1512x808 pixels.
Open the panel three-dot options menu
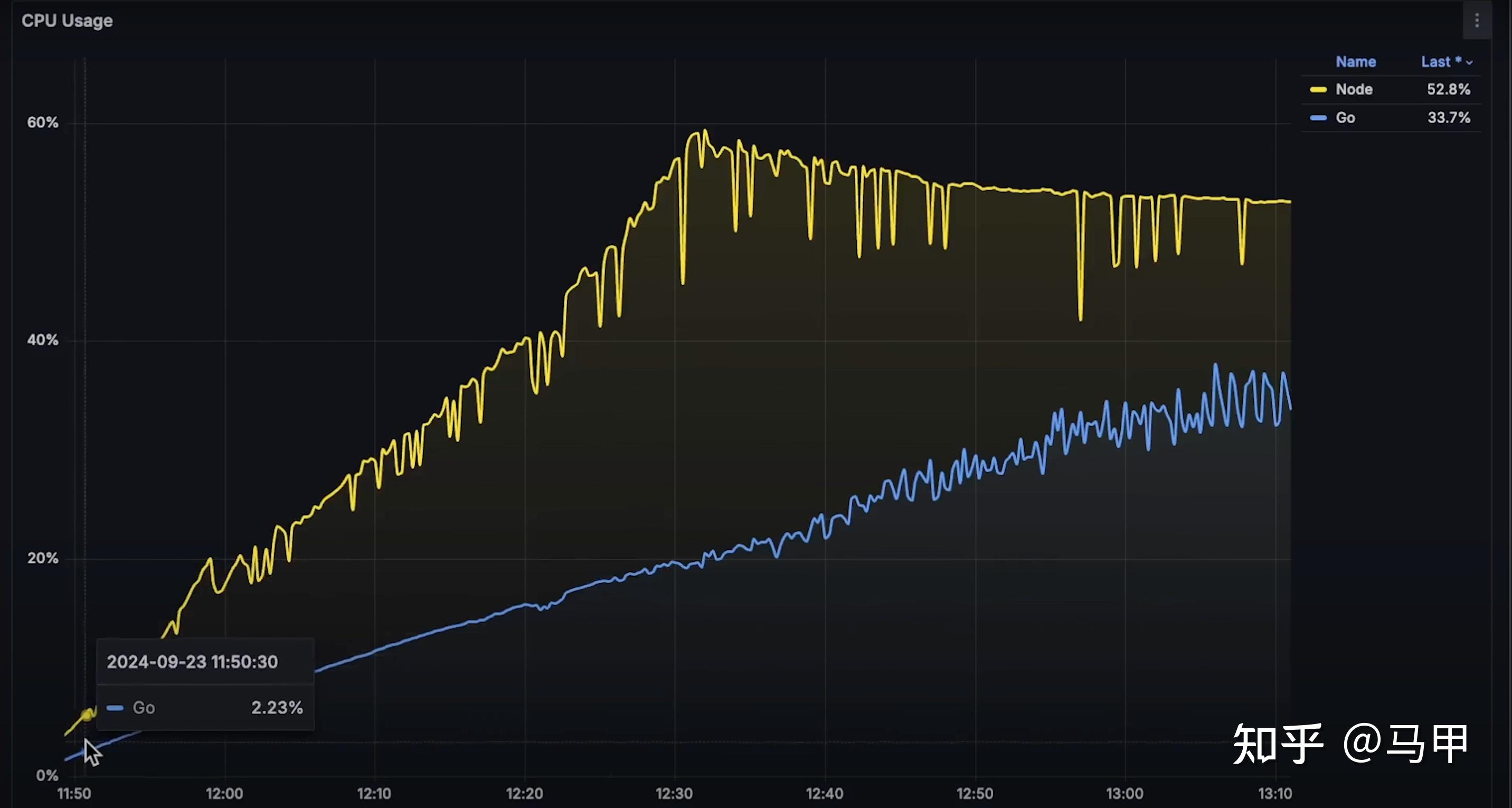pos(1477,21)
